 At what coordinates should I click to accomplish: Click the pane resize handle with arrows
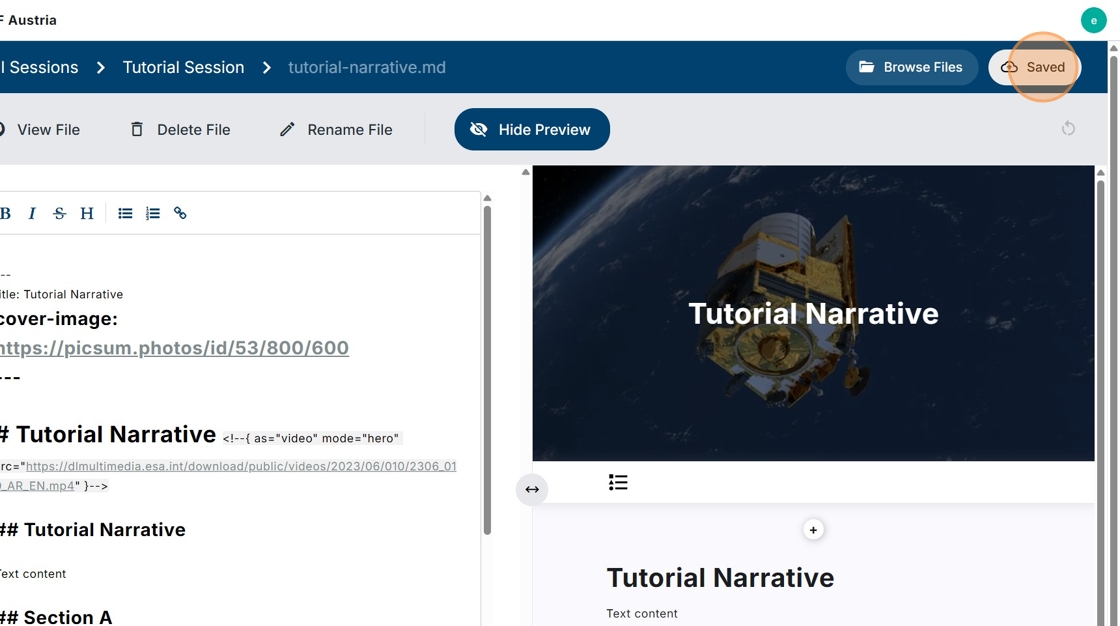[x=532, y=489]
